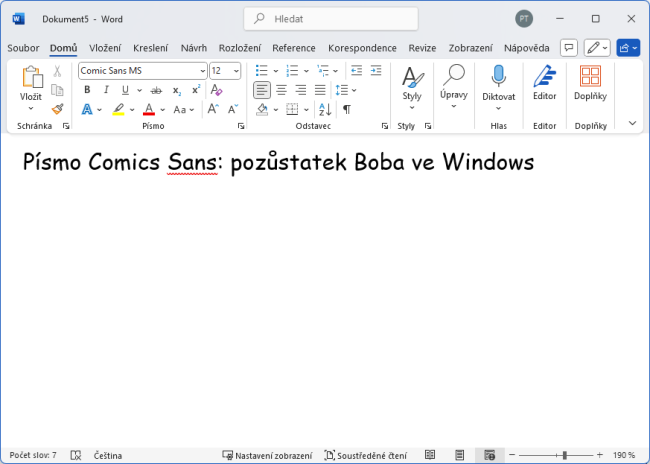Switch to Read mode view icon

[430, 455]
